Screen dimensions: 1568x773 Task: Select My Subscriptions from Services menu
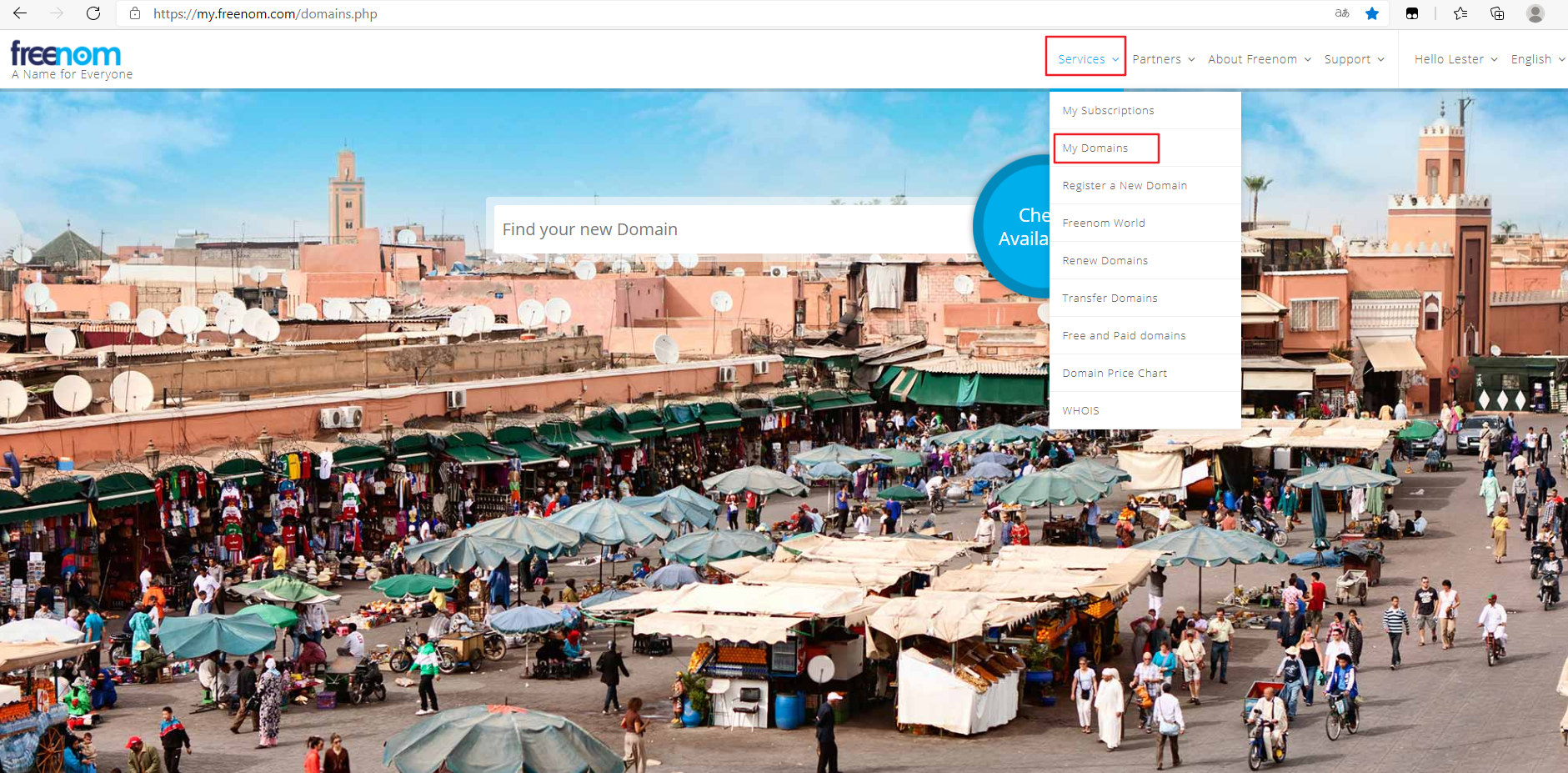coord(1145,110)
